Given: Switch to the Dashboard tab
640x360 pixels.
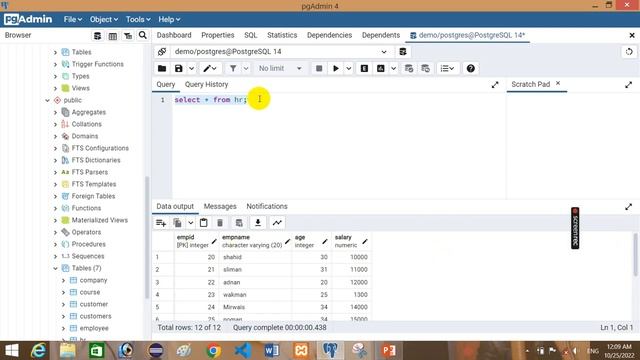Looking at the screenshot, I should (174, 35).
